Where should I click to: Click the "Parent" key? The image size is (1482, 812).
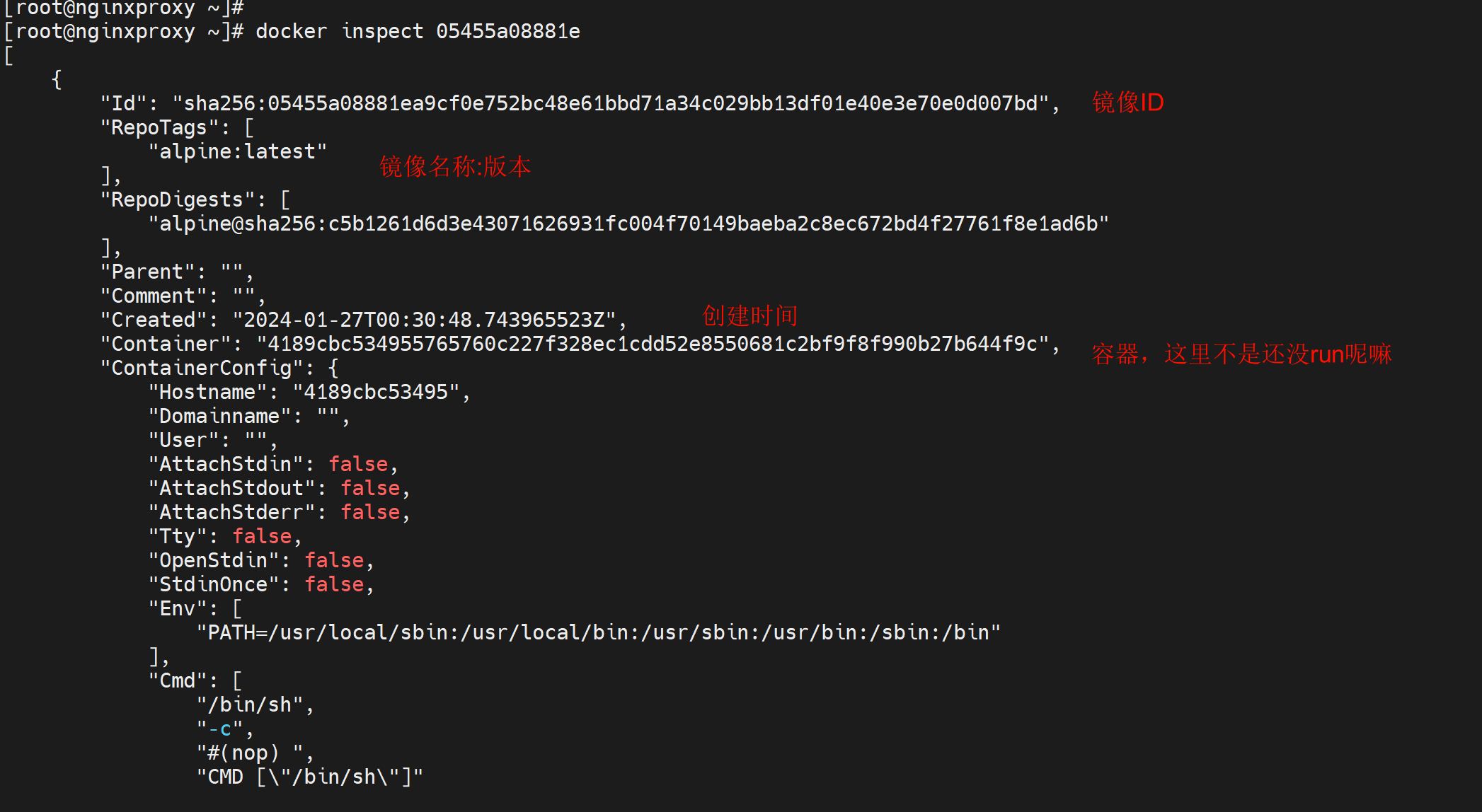[x=147, y=272]
